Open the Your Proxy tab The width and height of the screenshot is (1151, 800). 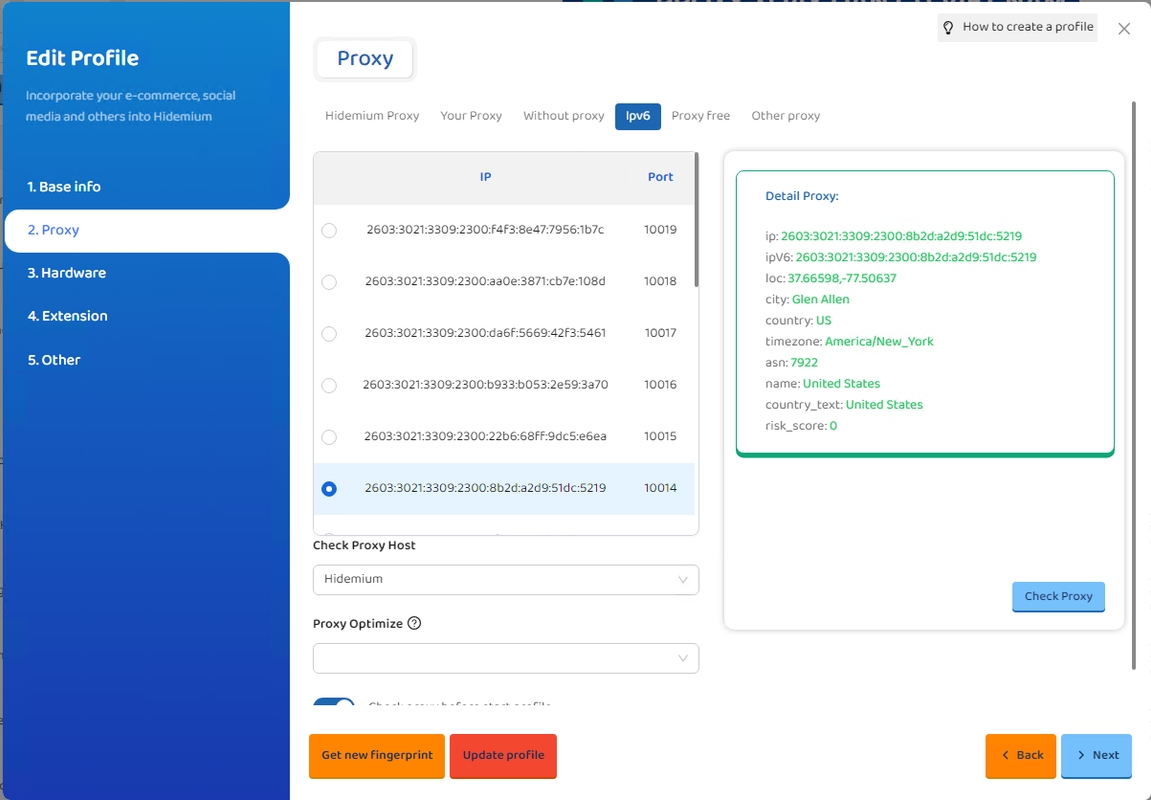point(471,116)
